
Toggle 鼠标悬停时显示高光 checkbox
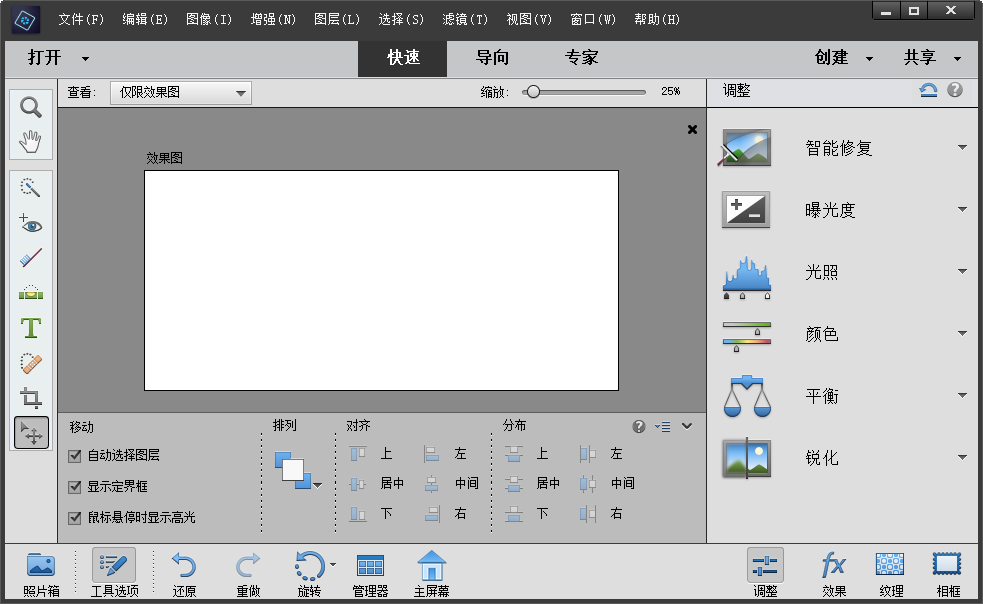click(x=75, y=517)
